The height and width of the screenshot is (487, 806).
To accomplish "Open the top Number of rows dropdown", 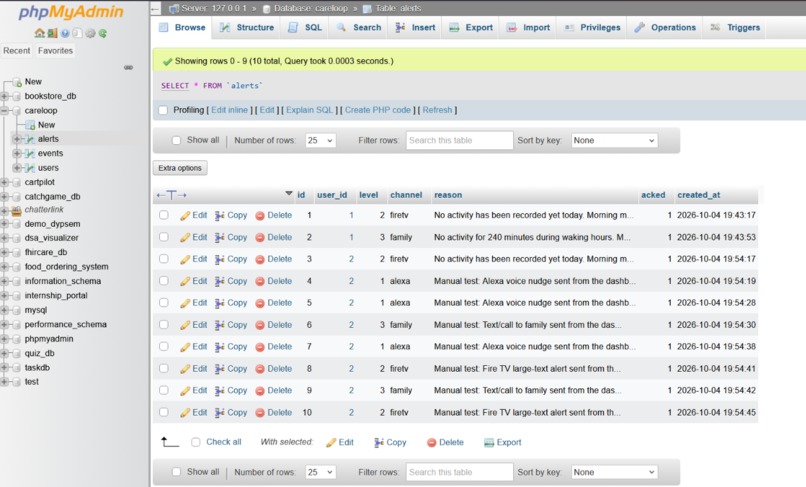I will pyautogui.click(x=320, y=140).
